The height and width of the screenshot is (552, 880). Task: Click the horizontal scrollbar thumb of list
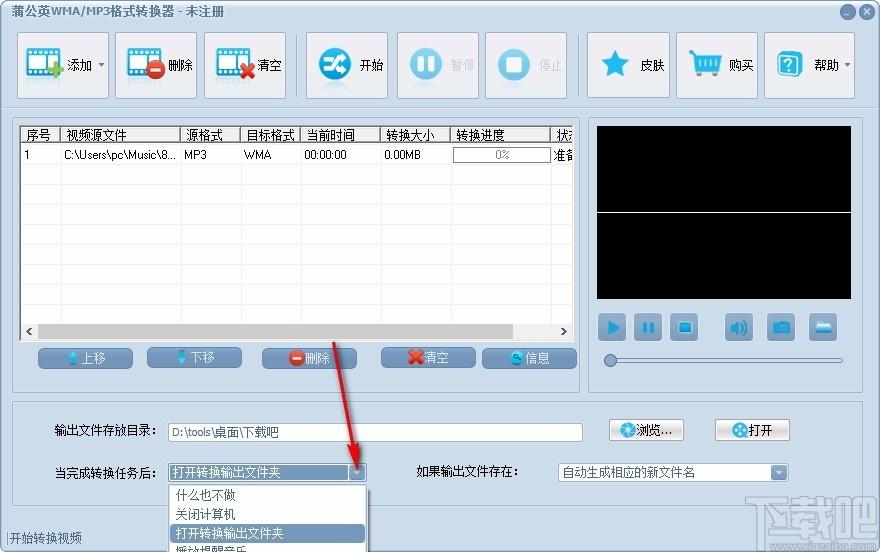275,332
